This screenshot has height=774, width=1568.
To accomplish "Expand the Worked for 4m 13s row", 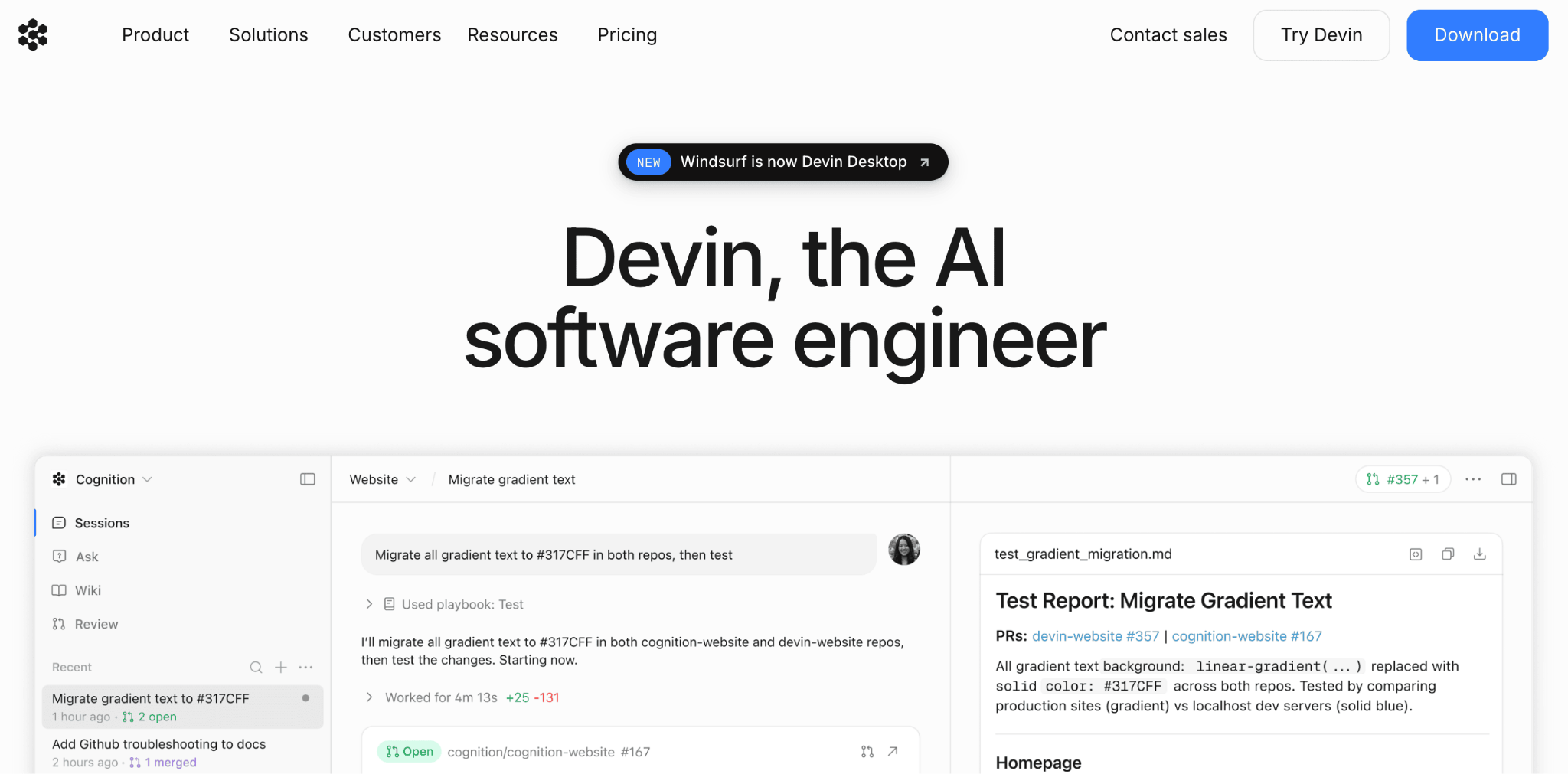I will [463, 697].
